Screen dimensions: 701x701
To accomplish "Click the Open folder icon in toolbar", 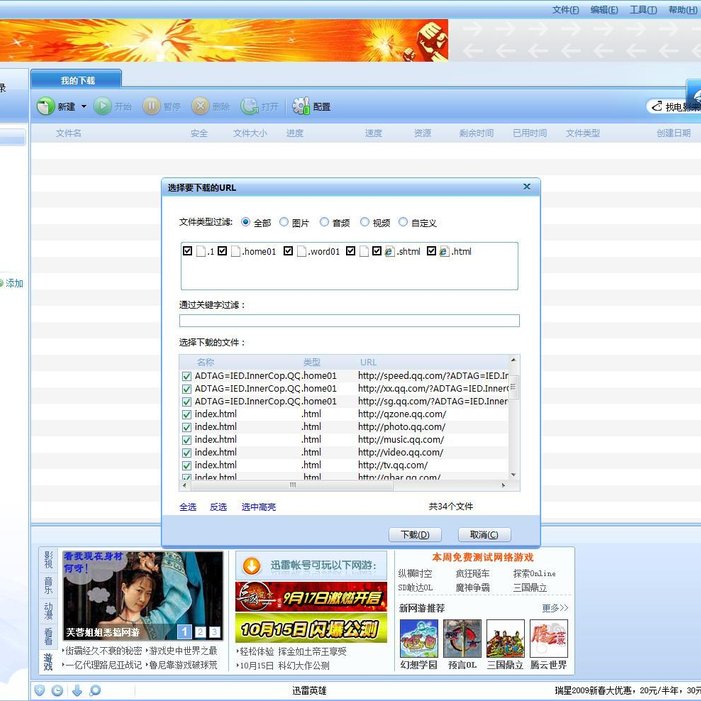I will [x=249, y=106].
